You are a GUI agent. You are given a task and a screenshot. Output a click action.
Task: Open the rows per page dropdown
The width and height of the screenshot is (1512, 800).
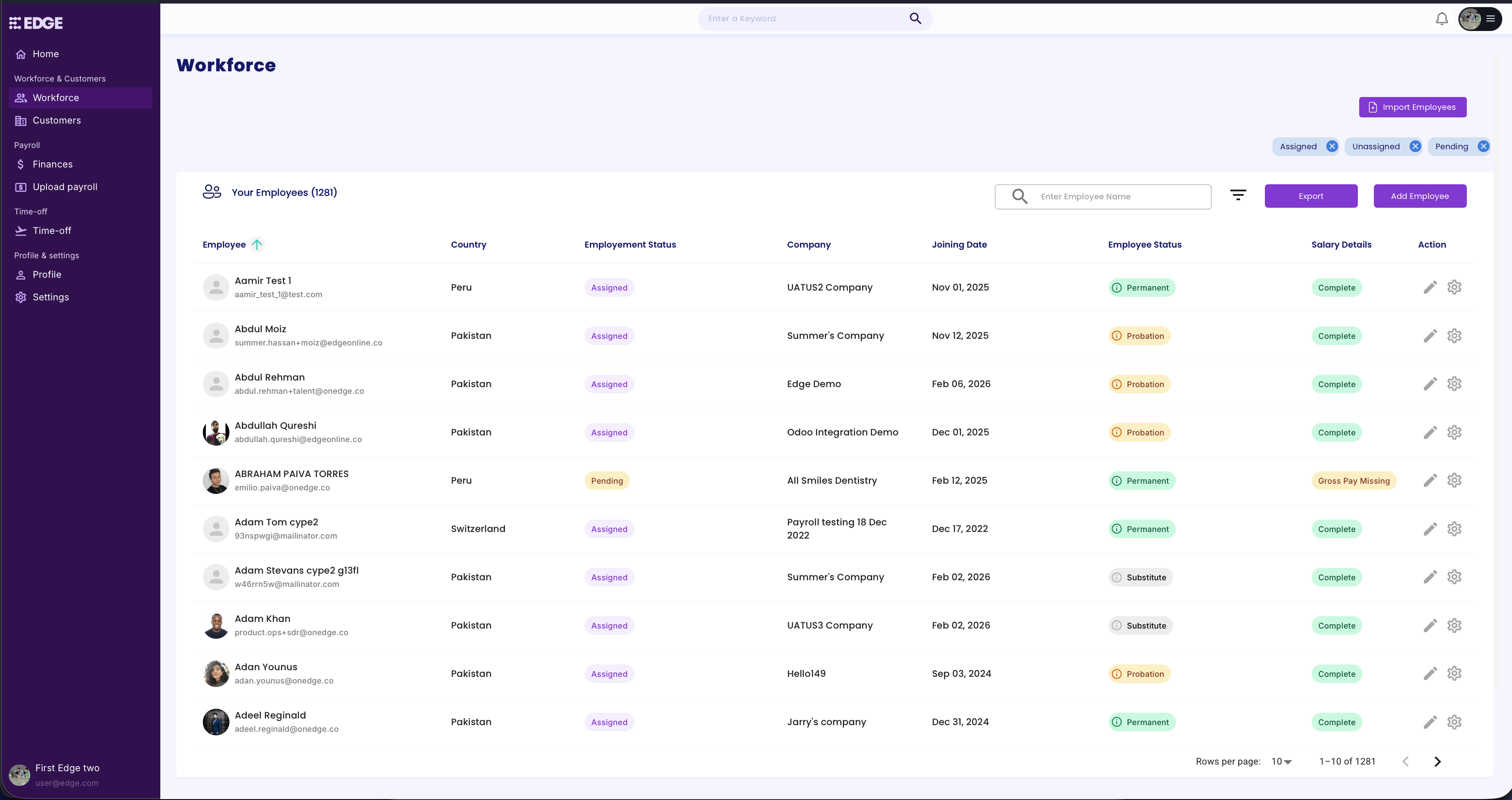click(1282, 761)
